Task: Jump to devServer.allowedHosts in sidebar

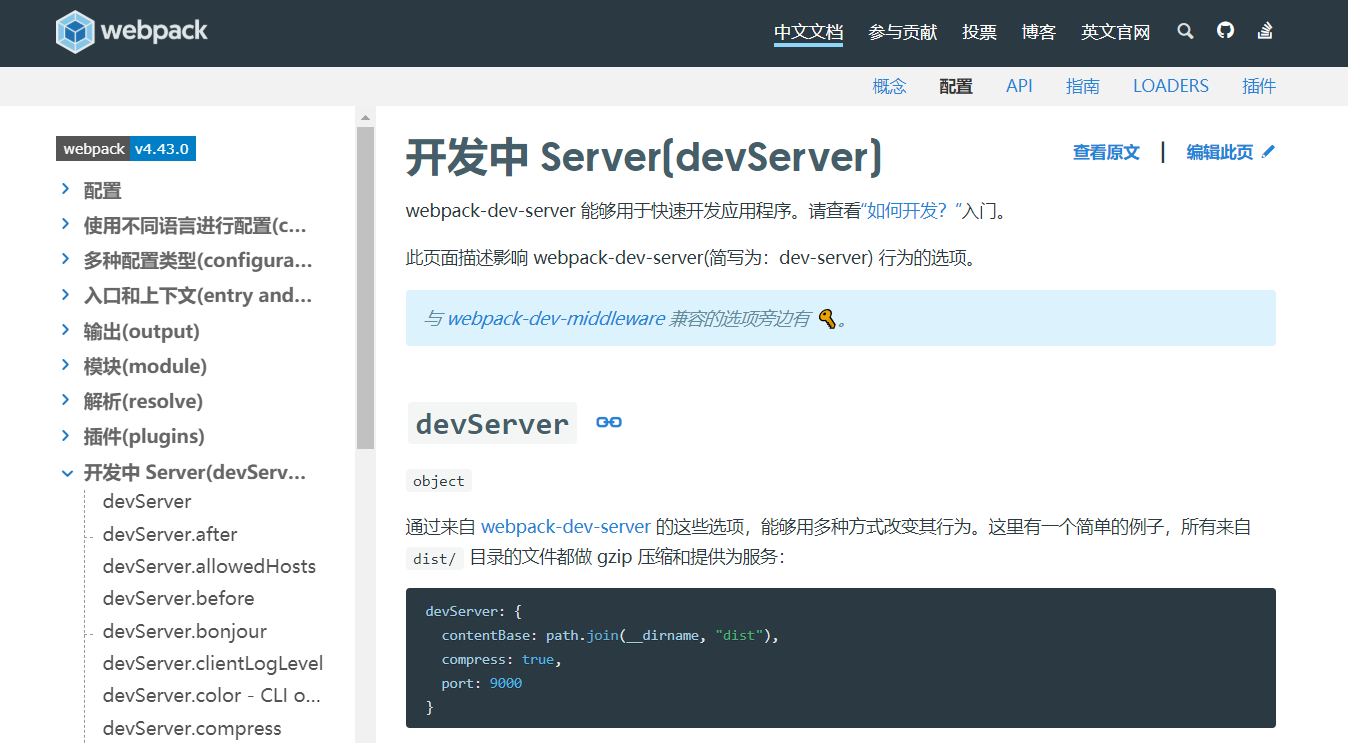Action: point(209,566)
